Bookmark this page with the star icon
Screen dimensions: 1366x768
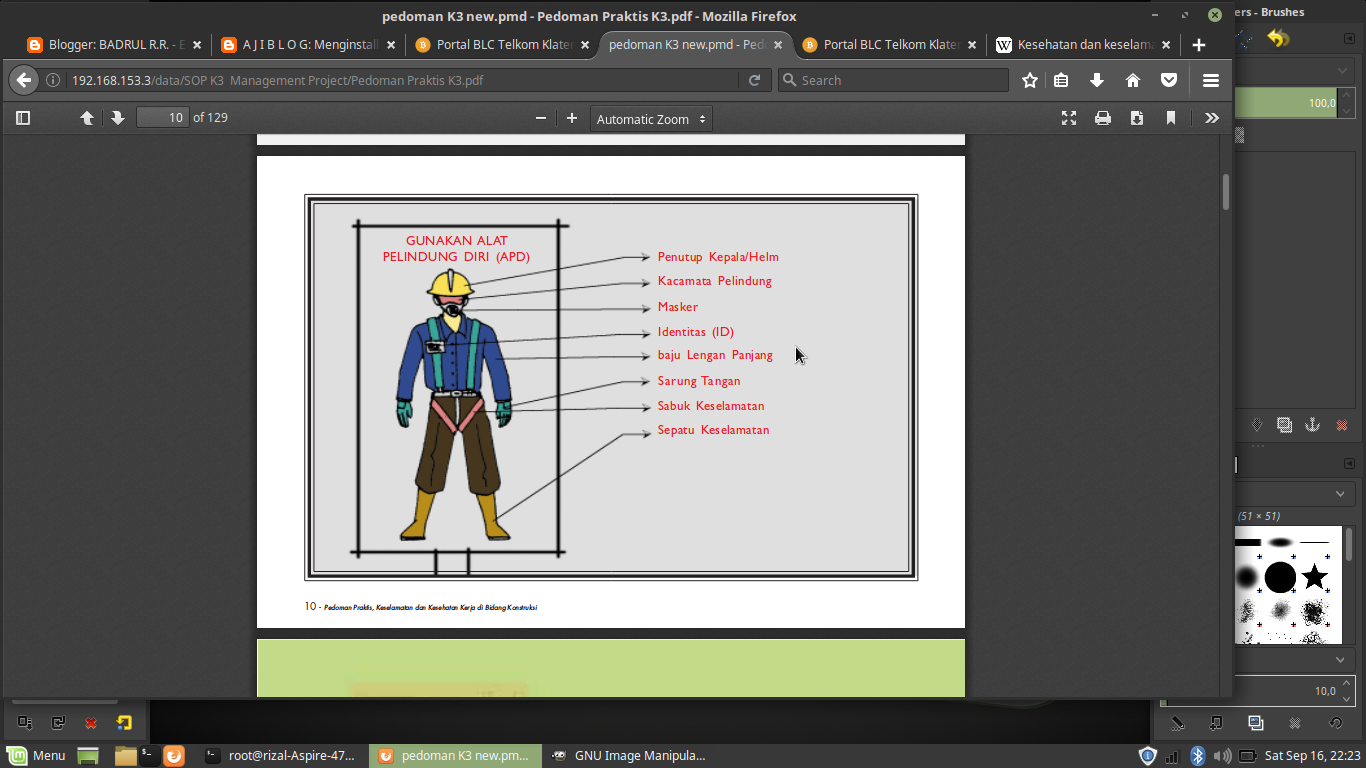[x=1030, y=80]
